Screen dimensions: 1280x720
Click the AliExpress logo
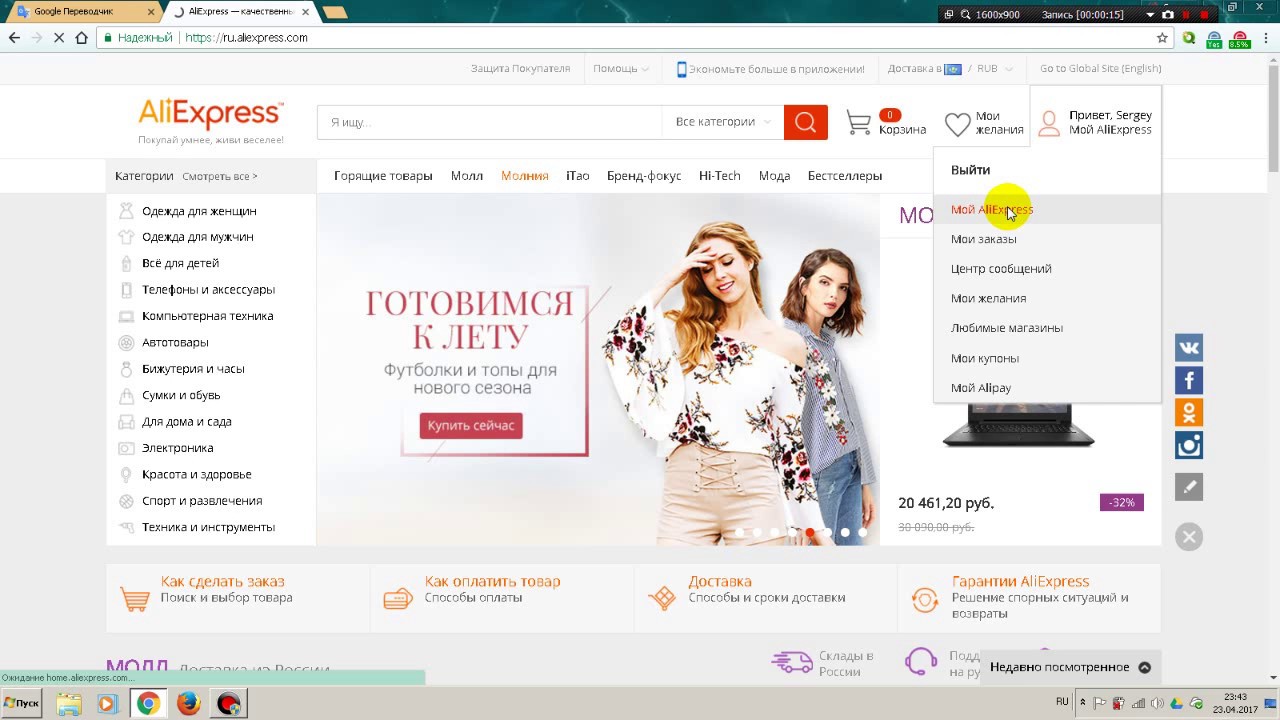coord(210,114)
